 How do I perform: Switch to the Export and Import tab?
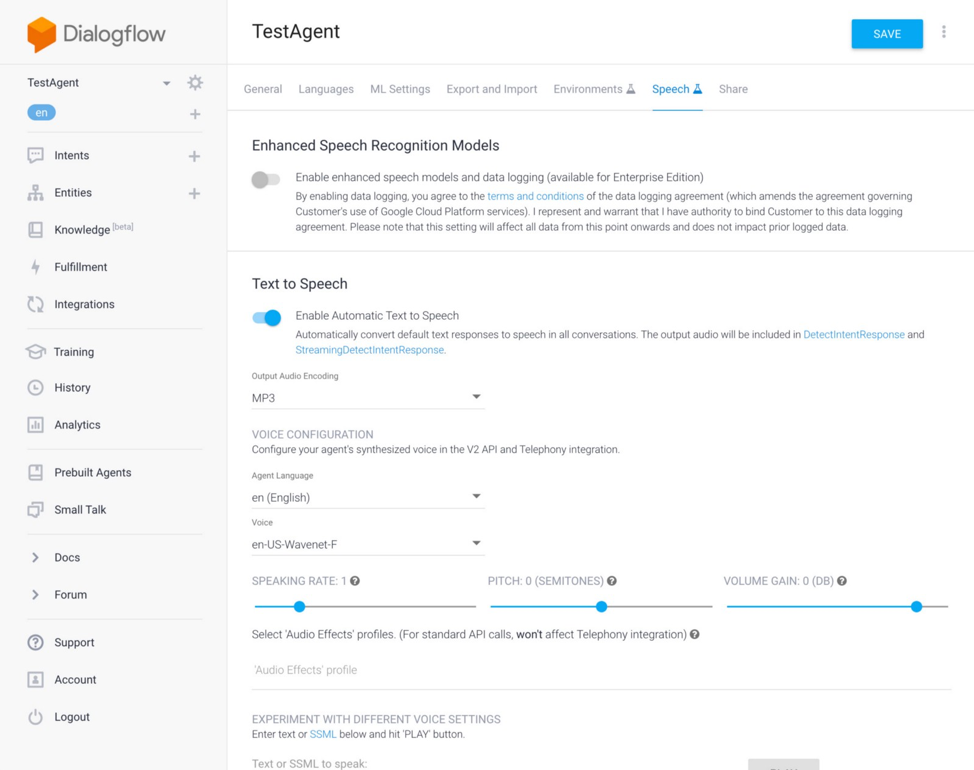[491, 89]
